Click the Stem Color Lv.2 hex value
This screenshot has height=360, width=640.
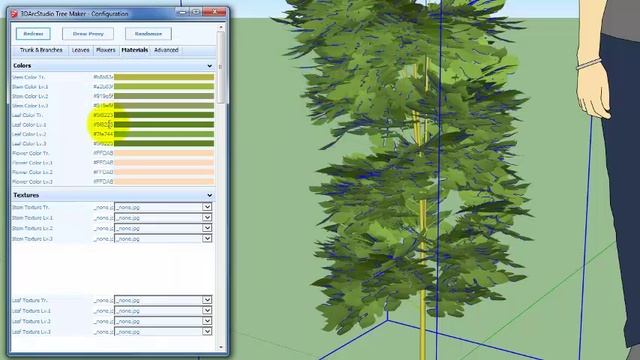[x=103, y=96]
